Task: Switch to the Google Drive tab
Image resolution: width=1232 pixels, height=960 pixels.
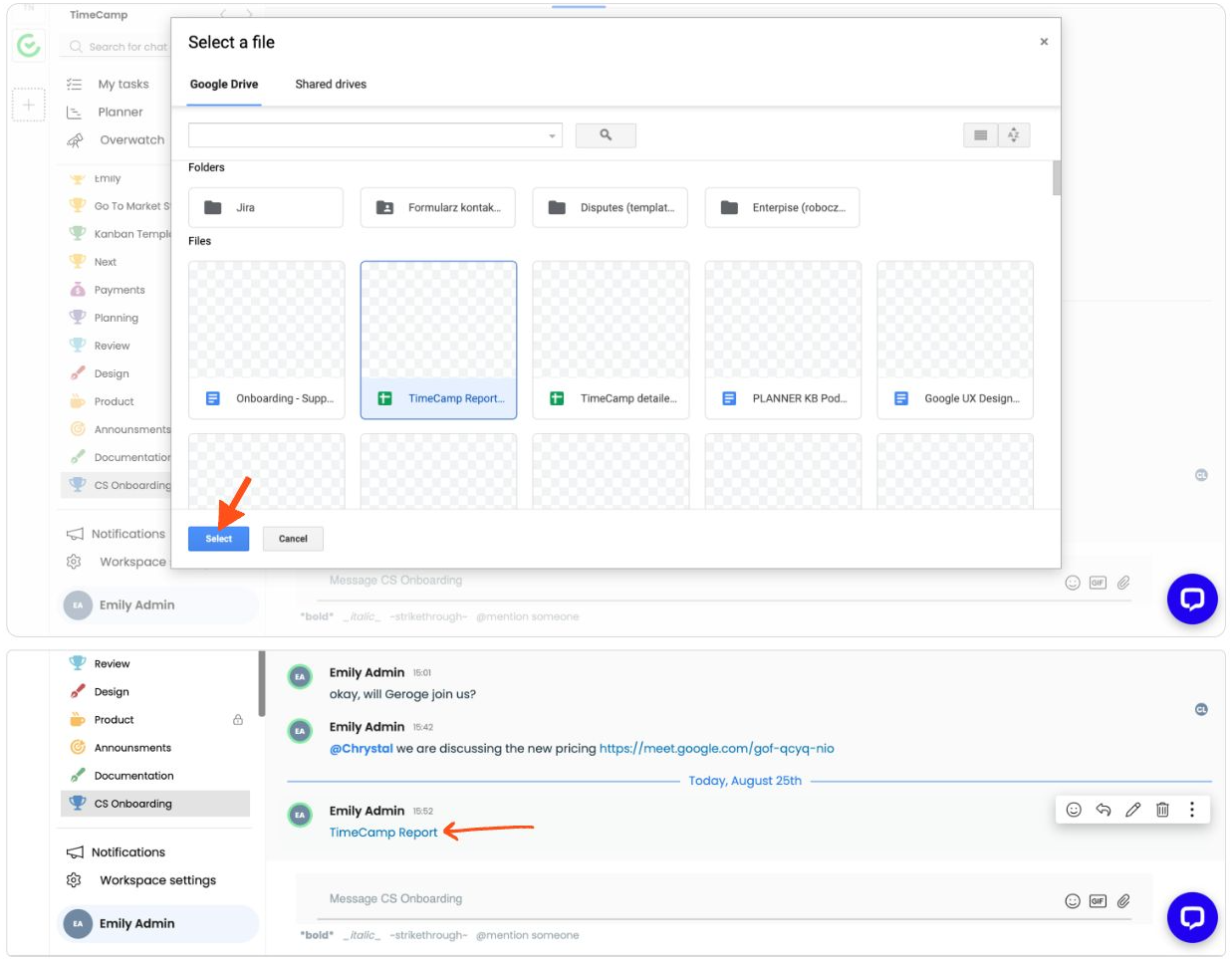Action: (x=224, y=85)
